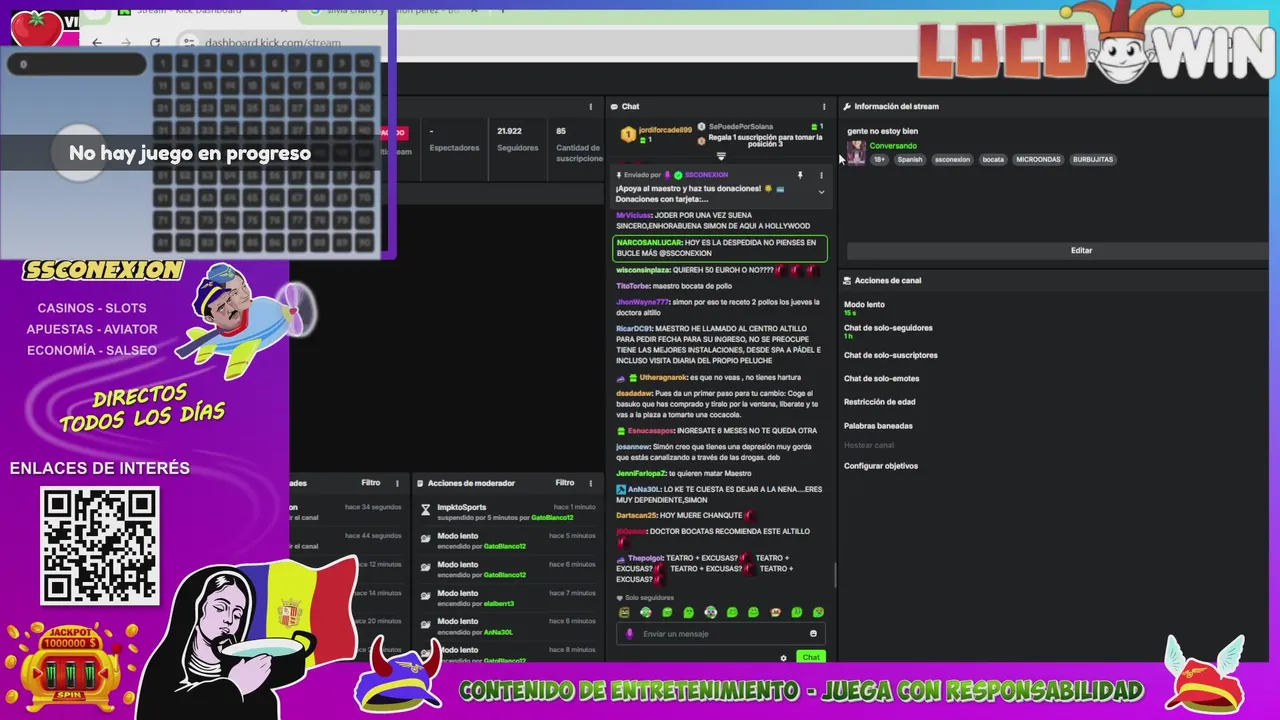Image resolution: width=1280 pixels, height=720 pixels.
Task: Click snail icon of Modo lento hace 6 minutos
Action: [x=425, y=568]
